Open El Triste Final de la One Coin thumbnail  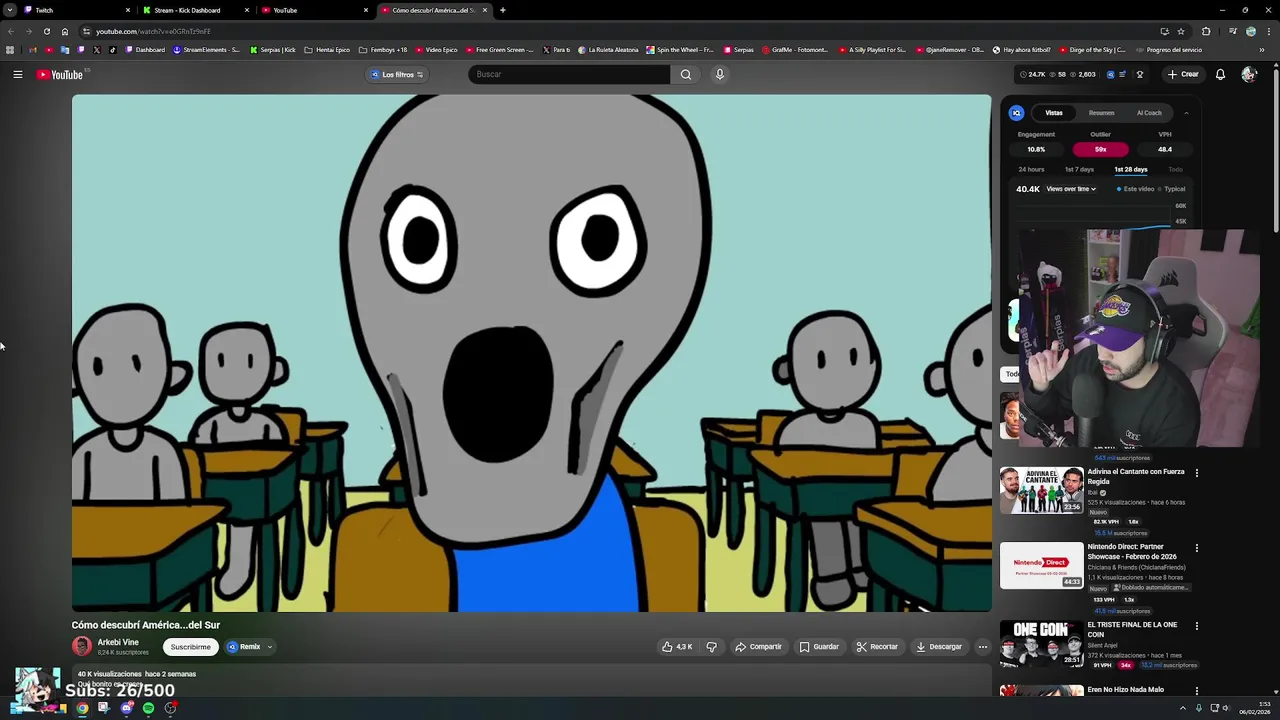pos(1041,643)
